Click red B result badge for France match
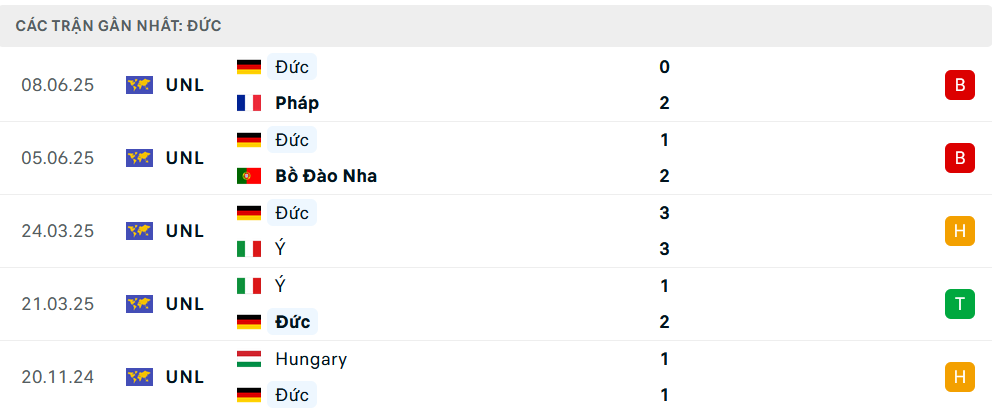Viewport: 992px width, 408px height. click(x=959, y=85)
